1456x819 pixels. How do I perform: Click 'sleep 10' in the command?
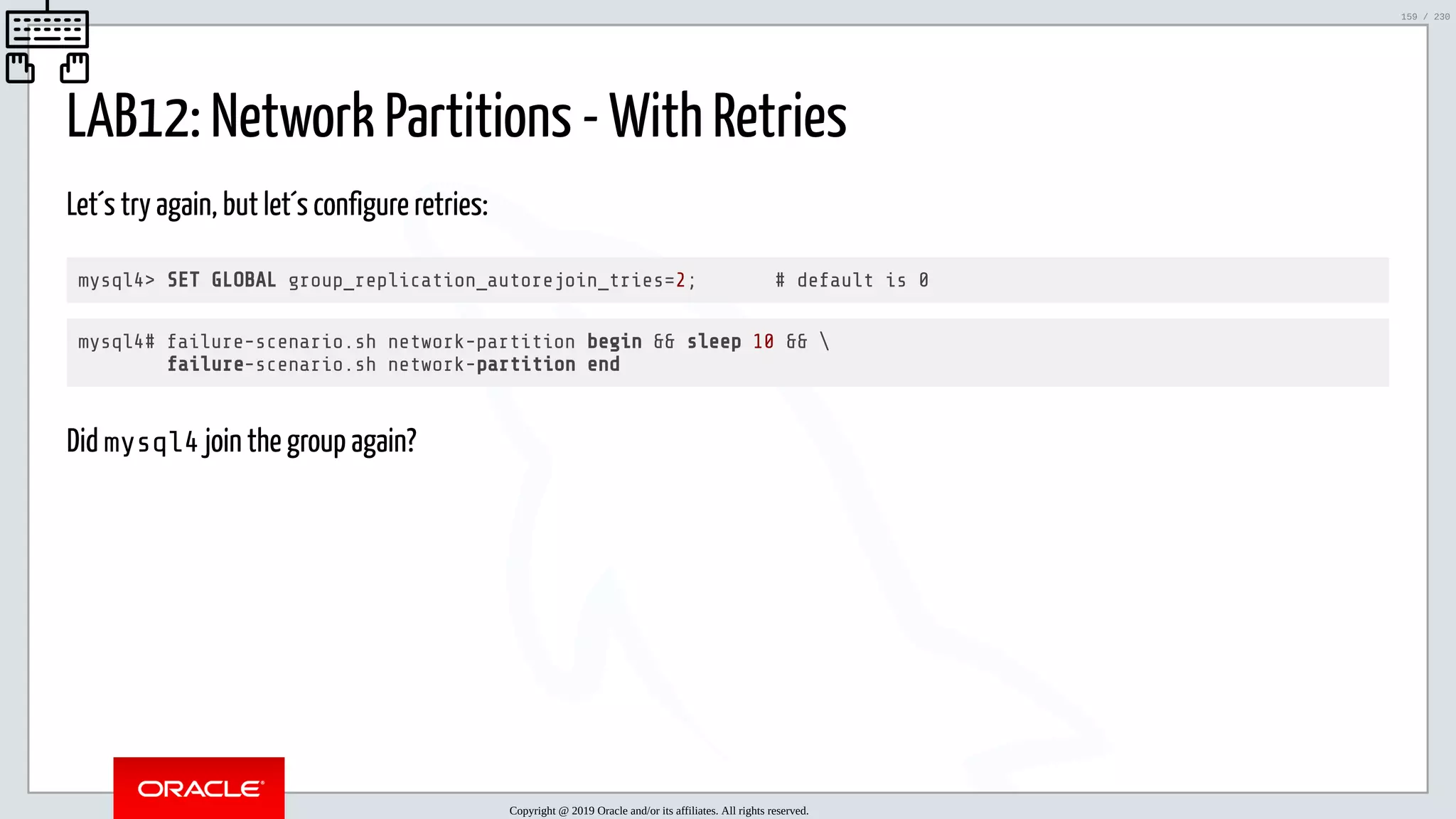pyautogui.click(x=730, y=342)
